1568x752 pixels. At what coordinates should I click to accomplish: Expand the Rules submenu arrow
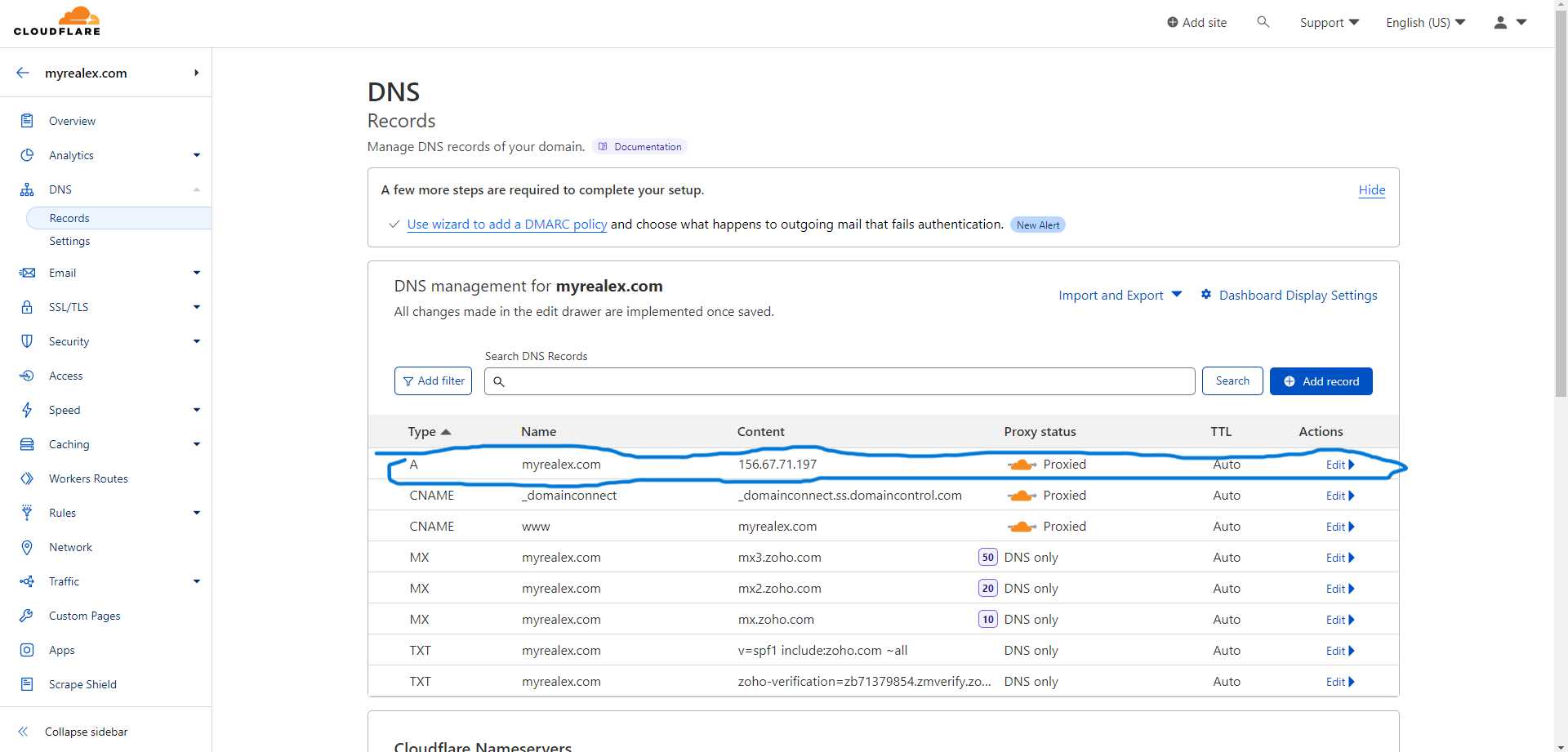pyautogui.click(x=197, y=513)
